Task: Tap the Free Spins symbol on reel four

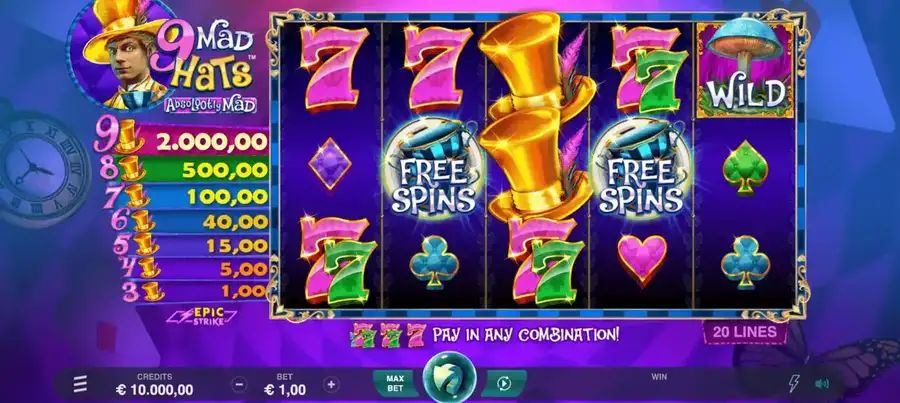Action: (641, 169)
